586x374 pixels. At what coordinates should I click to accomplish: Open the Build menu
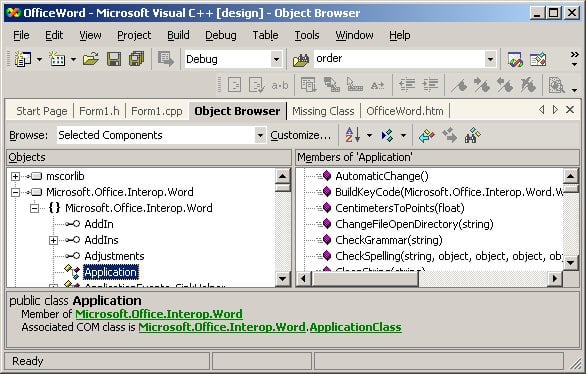(178, 35)
